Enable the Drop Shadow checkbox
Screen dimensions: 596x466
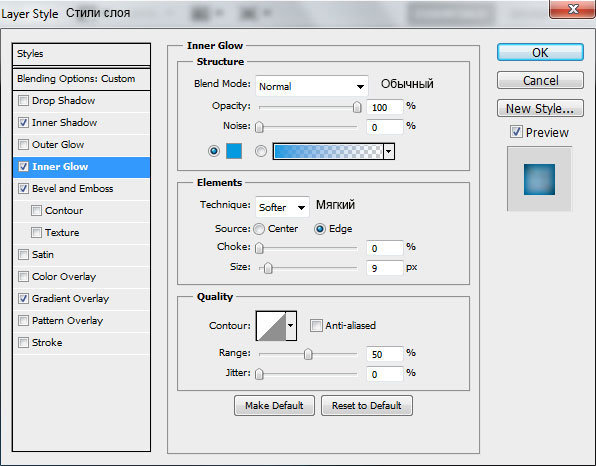tap(23, 101)
